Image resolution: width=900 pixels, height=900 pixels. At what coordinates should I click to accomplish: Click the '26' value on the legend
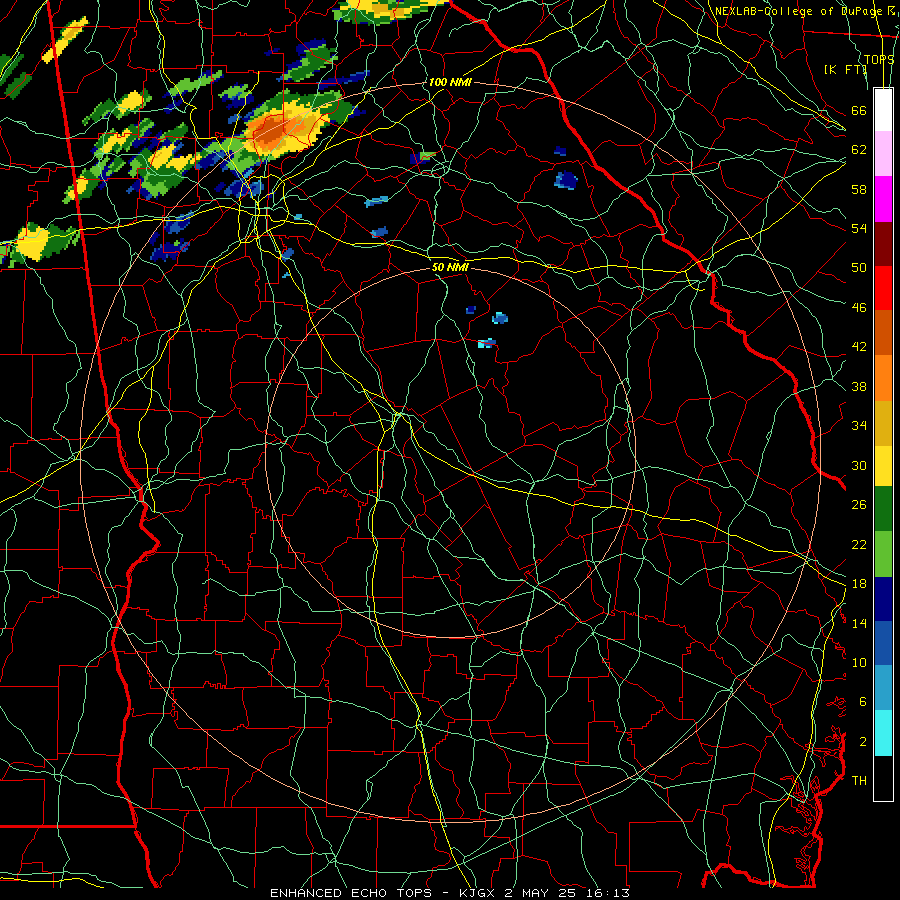click(x=859, y=505)
